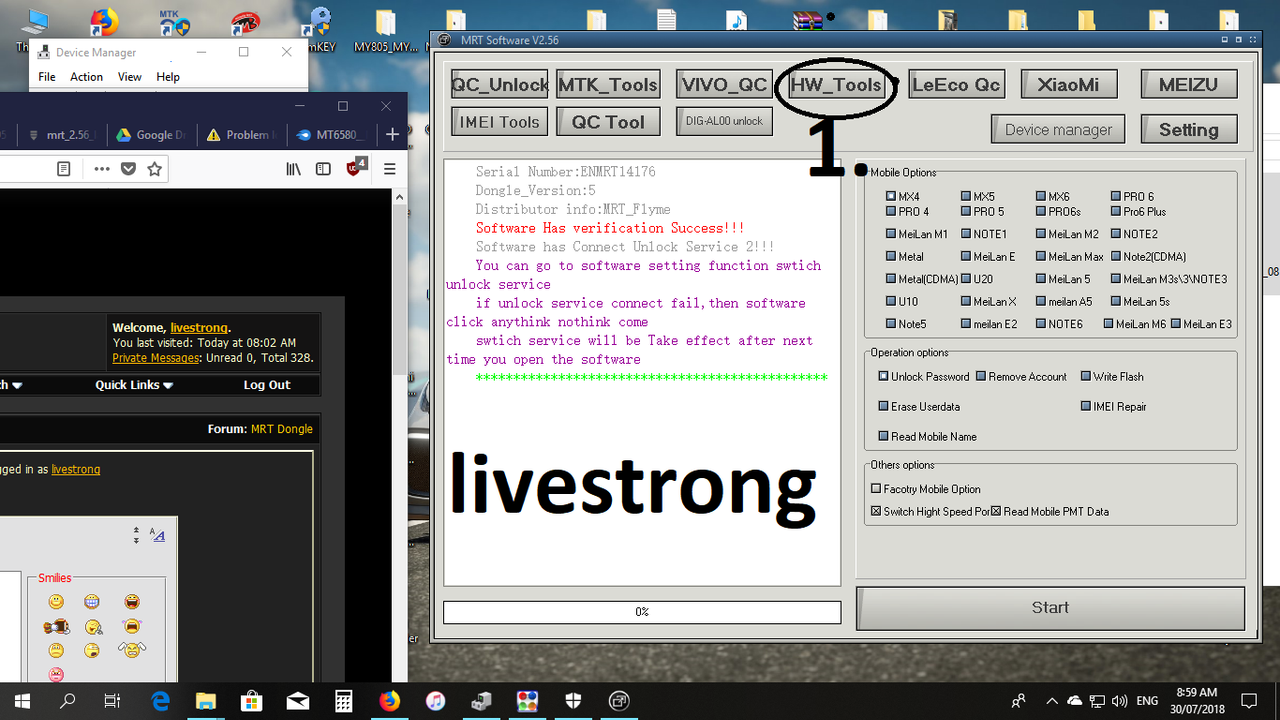Open Firefox page actions three-dot menu

[102, 169]
